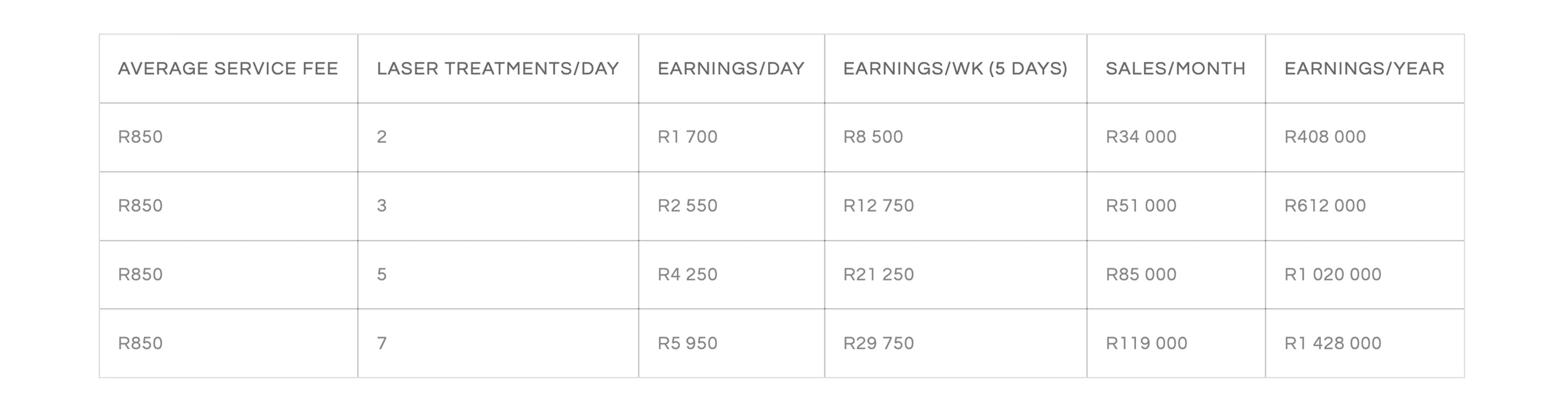This screenshot has width=1568, height=414.
Task: Select the R612 000 yearly earnings cell
Action: coord(1325,206)
